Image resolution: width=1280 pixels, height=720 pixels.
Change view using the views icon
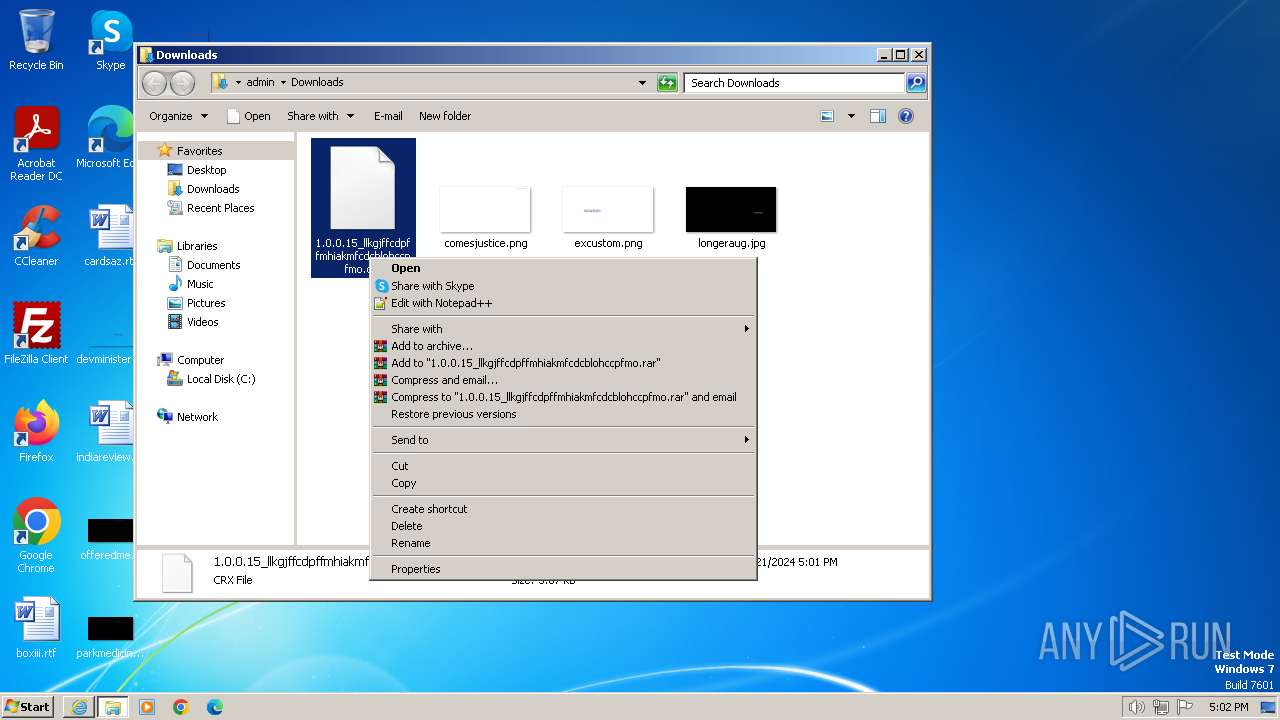pos(827,116)
